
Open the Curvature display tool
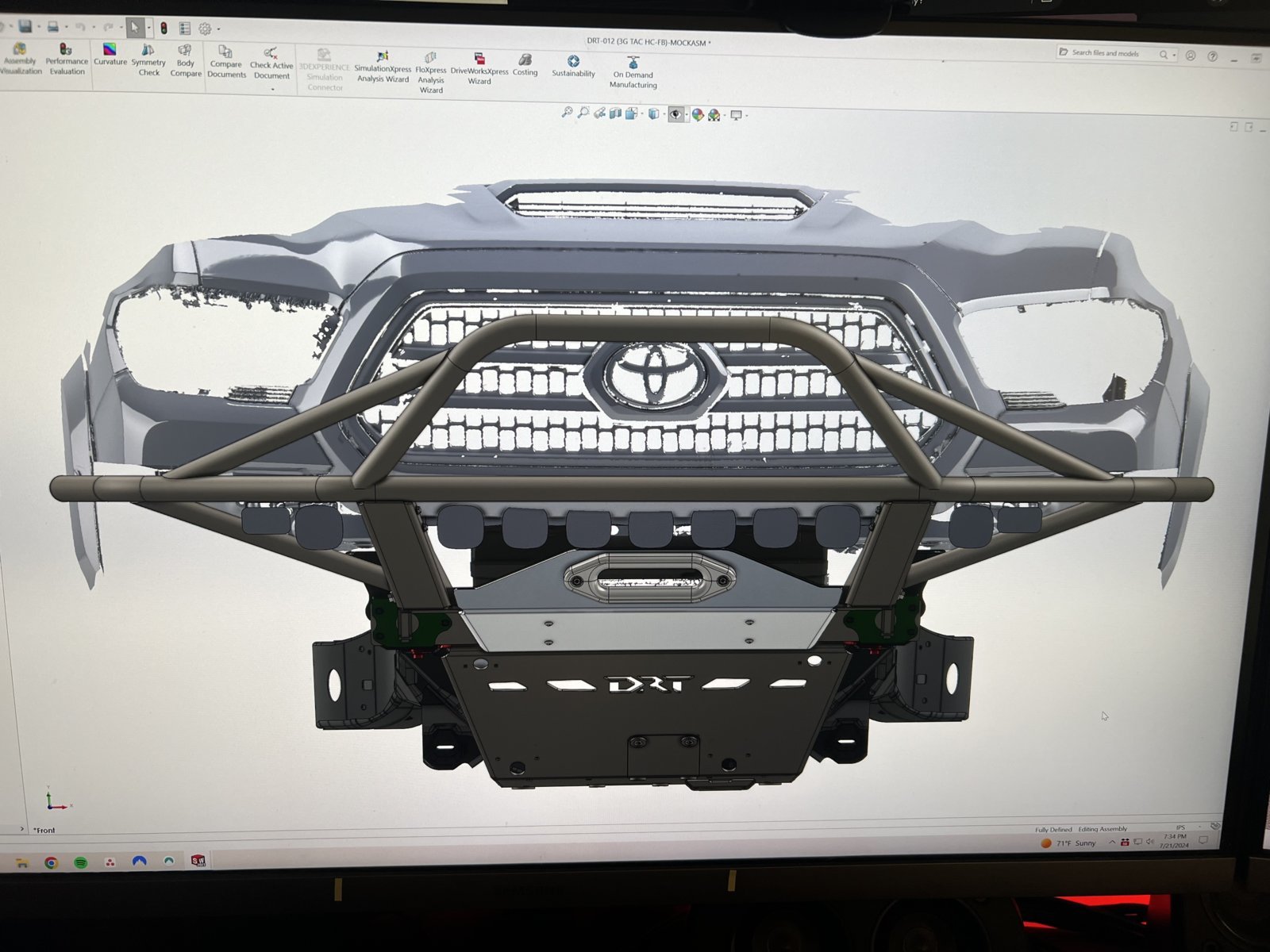pyautogui.click(x=110, y=56)
